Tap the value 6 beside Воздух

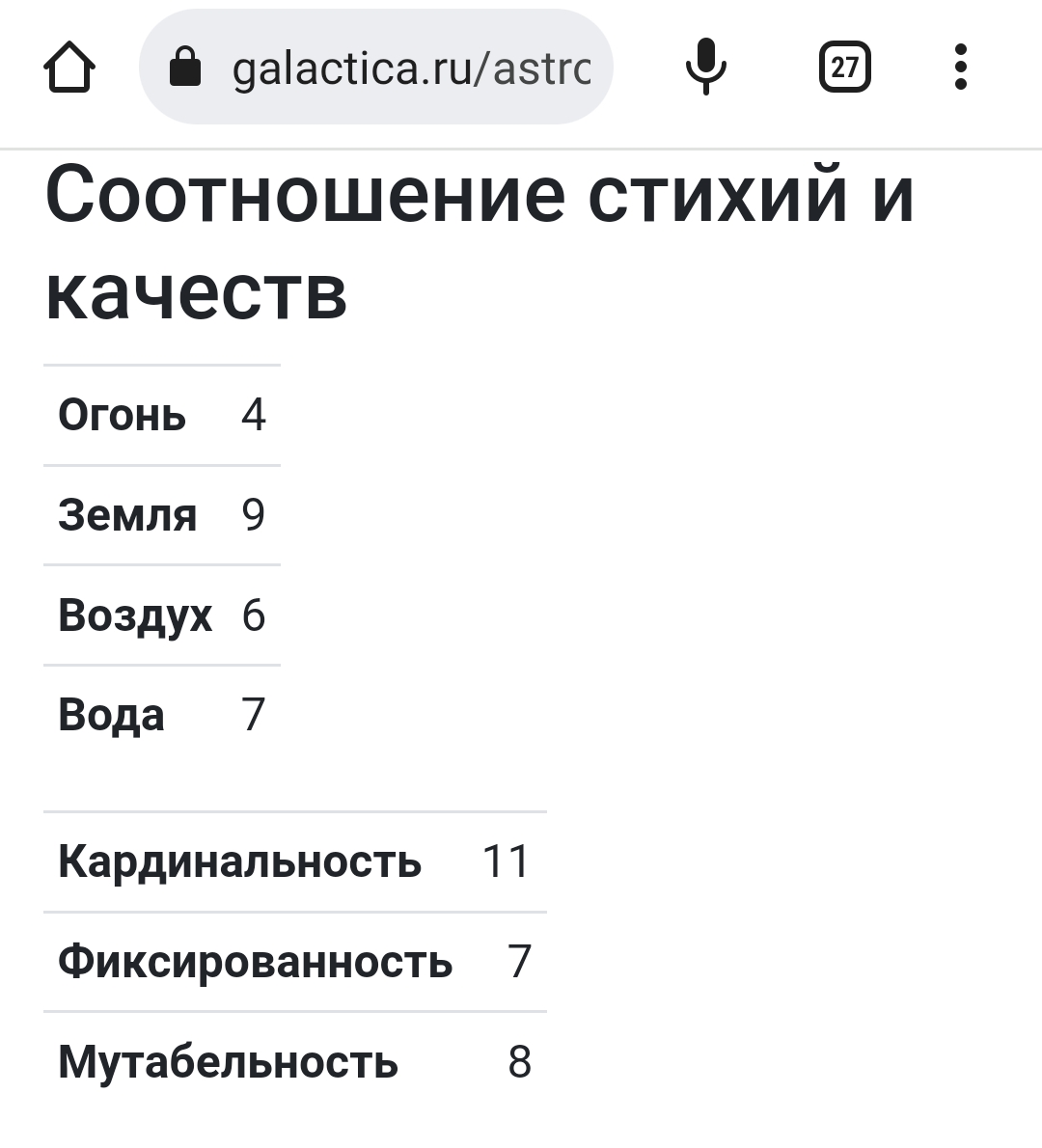[x=254, y=615]
